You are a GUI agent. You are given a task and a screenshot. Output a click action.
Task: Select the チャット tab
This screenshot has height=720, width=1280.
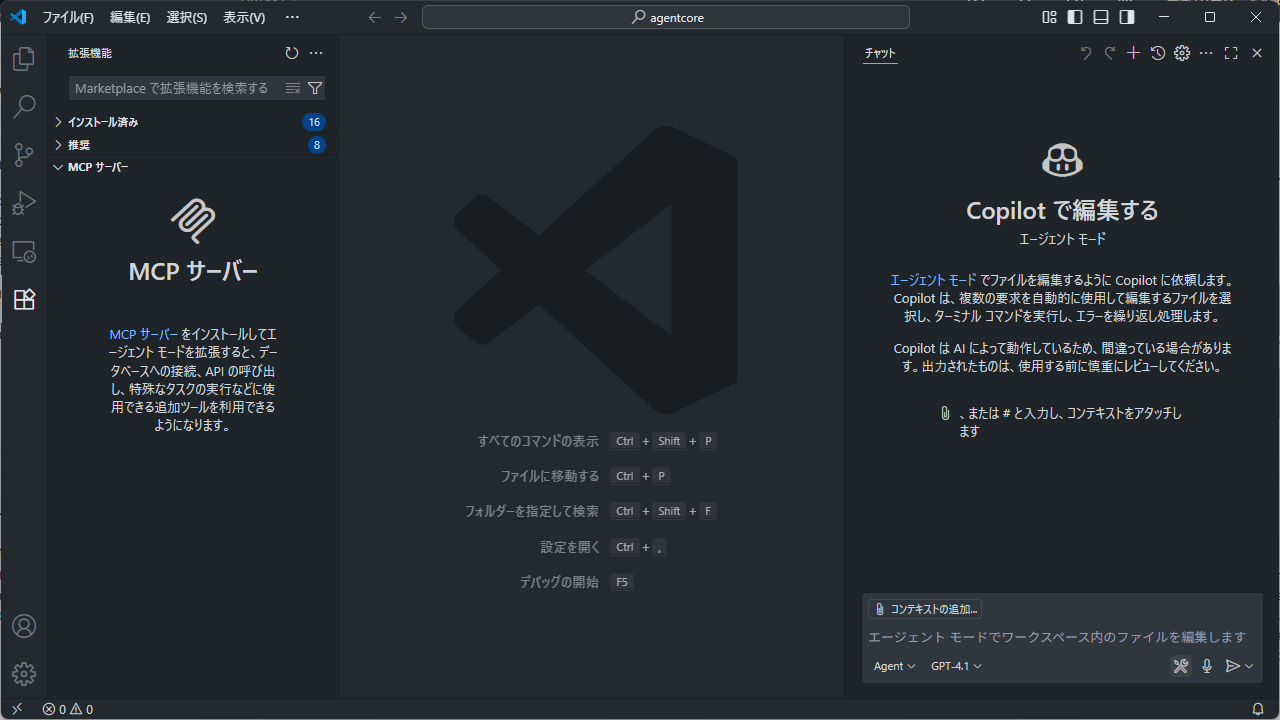click(881, 53)
